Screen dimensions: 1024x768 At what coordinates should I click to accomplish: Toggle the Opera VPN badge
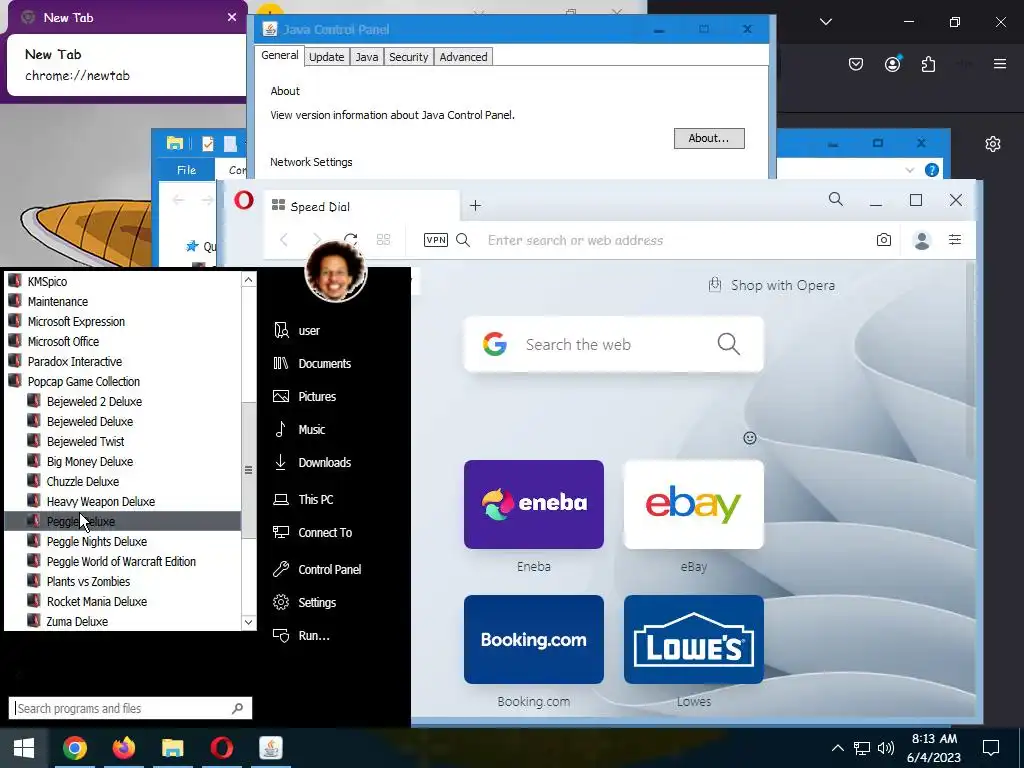436,240
